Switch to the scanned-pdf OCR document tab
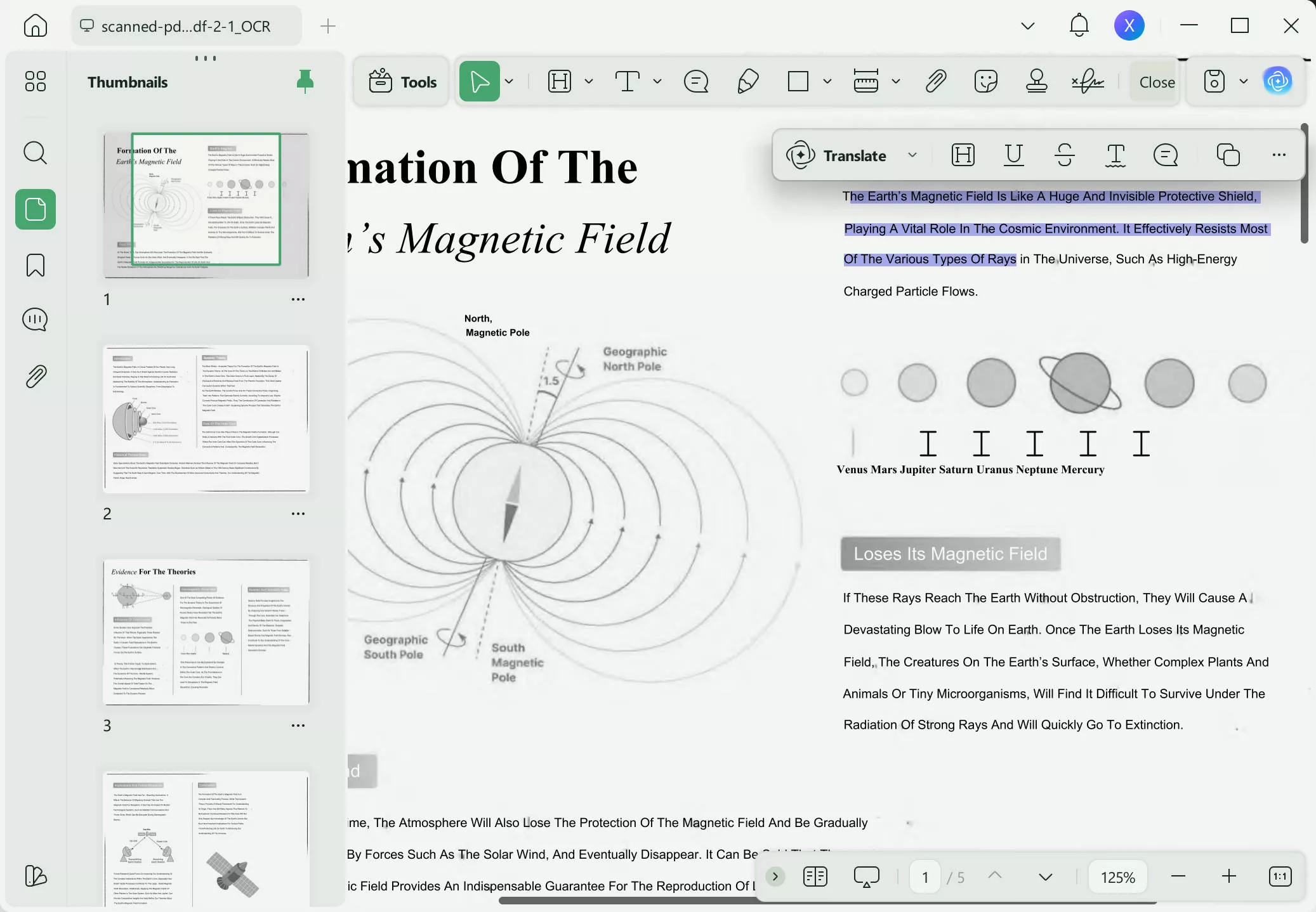The width and height of the screenshot is (1316, 912). pos(186,26)
